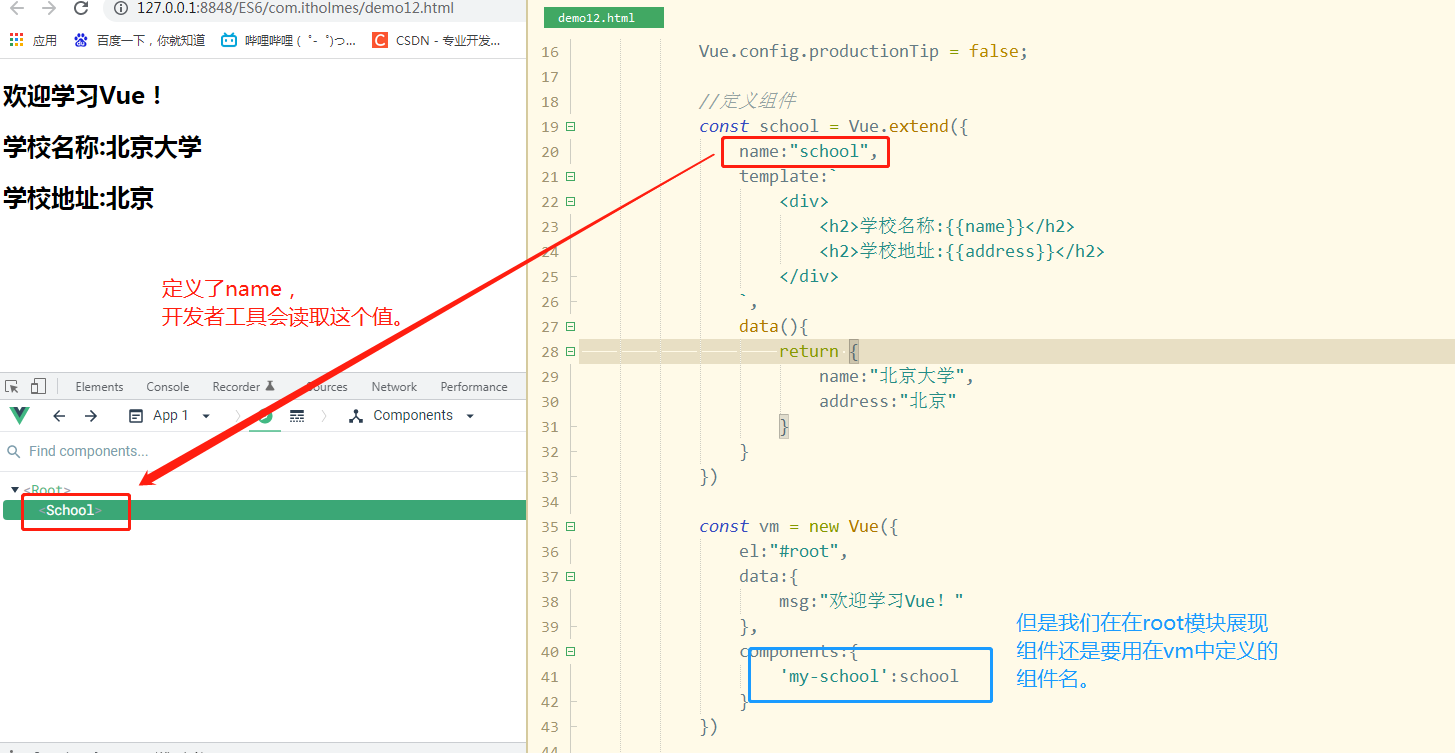The height and width of the screenshot is (753, 1455).
Task: Switch to the Elements tab
Action: pos(99,387)
